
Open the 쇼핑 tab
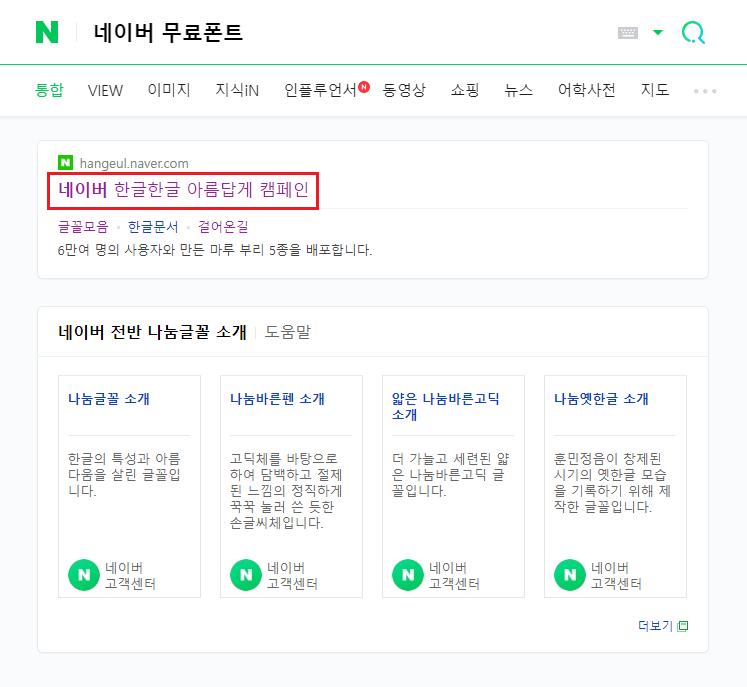coord(465,90)
